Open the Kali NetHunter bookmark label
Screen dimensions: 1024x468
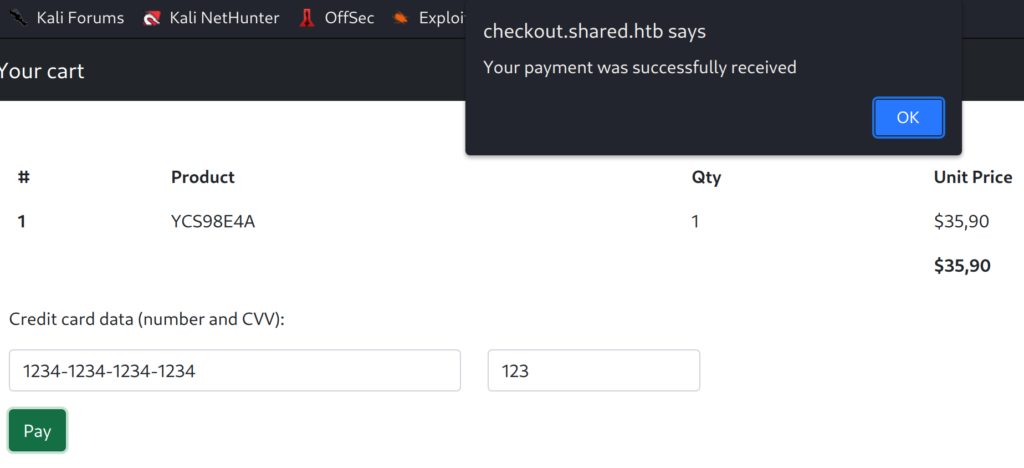point(224,18)
